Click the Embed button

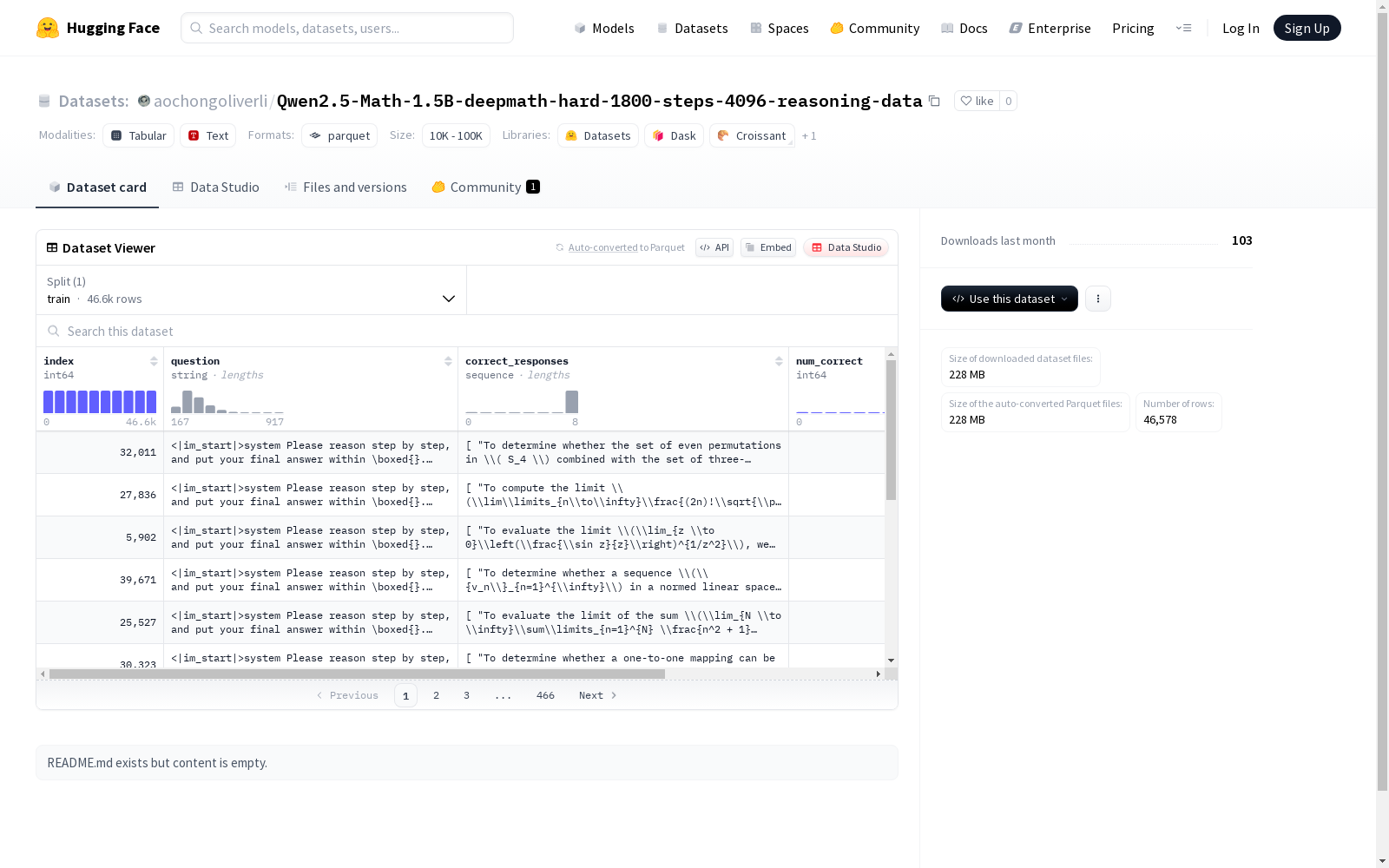768,247
